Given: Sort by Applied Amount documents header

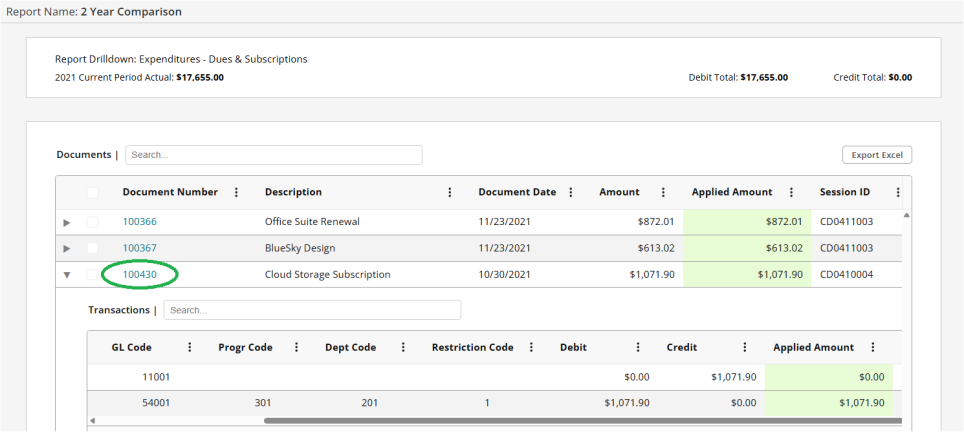Looking at the screenshot, I should point(731,192).
